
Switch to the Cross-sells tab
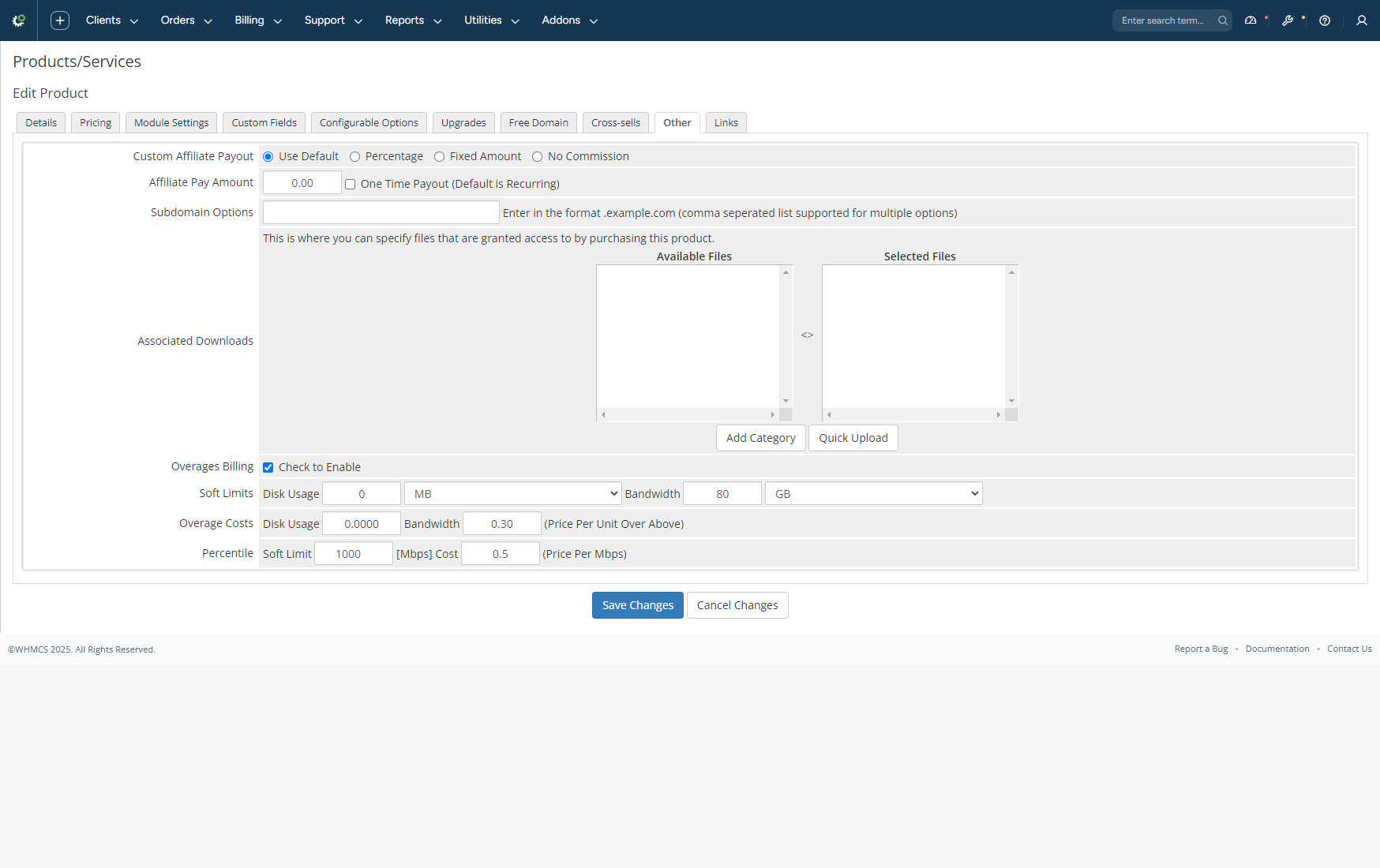pyautogui.click(x=616, y=122)
